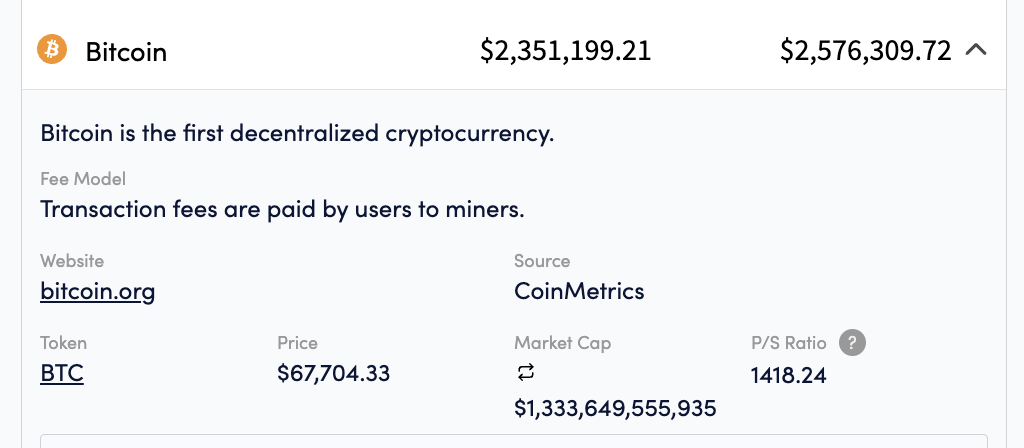The image size is (1024, 448).
Task: Click the 1418.24 P/S ratio value
Action: (x=788, y=376)
